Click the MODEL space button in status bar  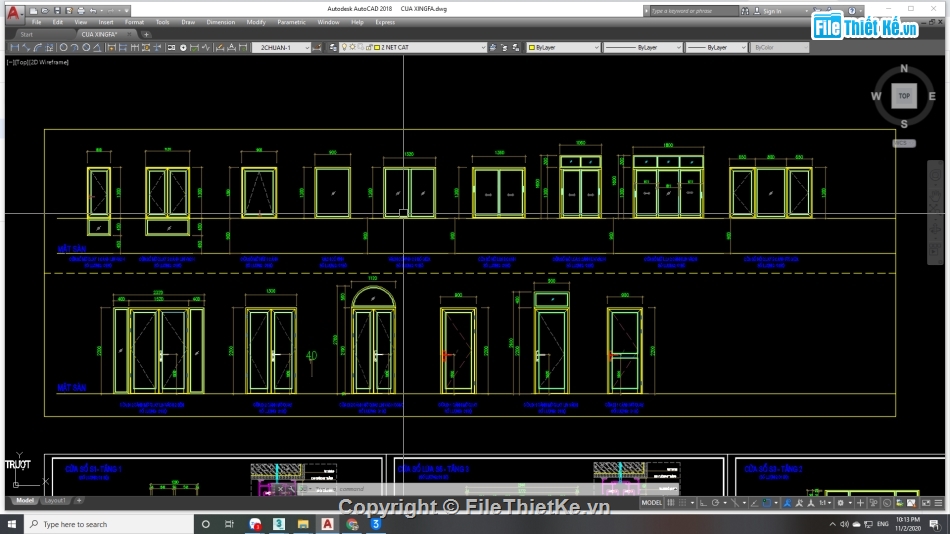[x=651, y=502]
